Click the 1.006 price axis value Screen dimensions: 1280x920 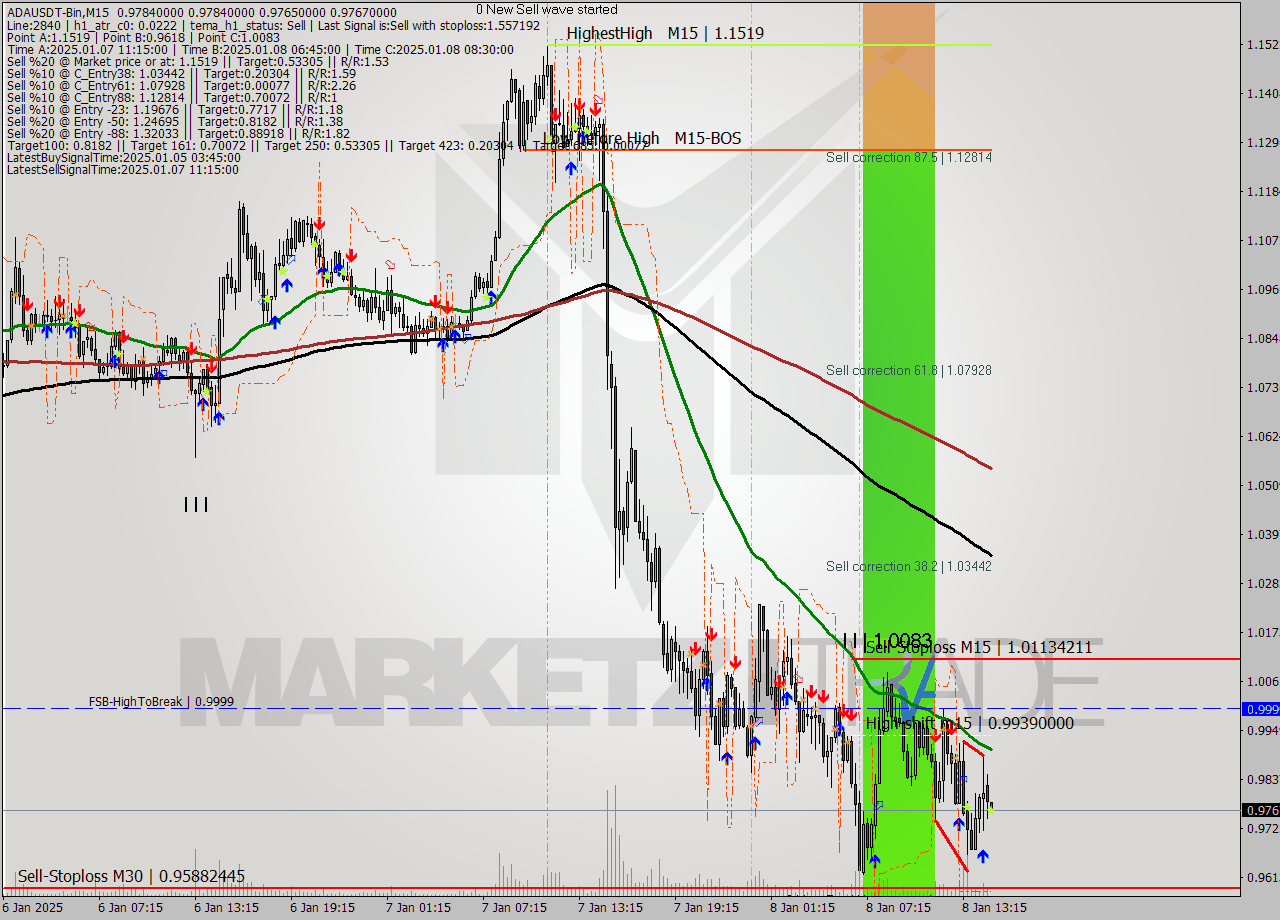point(1262,682)
